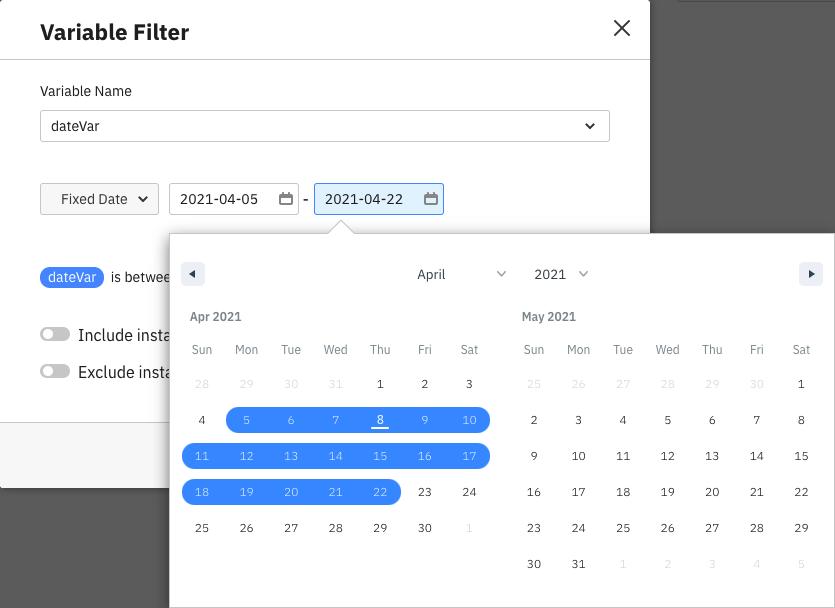This screenshot has height=608, width=835.
Task: Click the end date field 2021-04-22
Action: coord(366,199)
